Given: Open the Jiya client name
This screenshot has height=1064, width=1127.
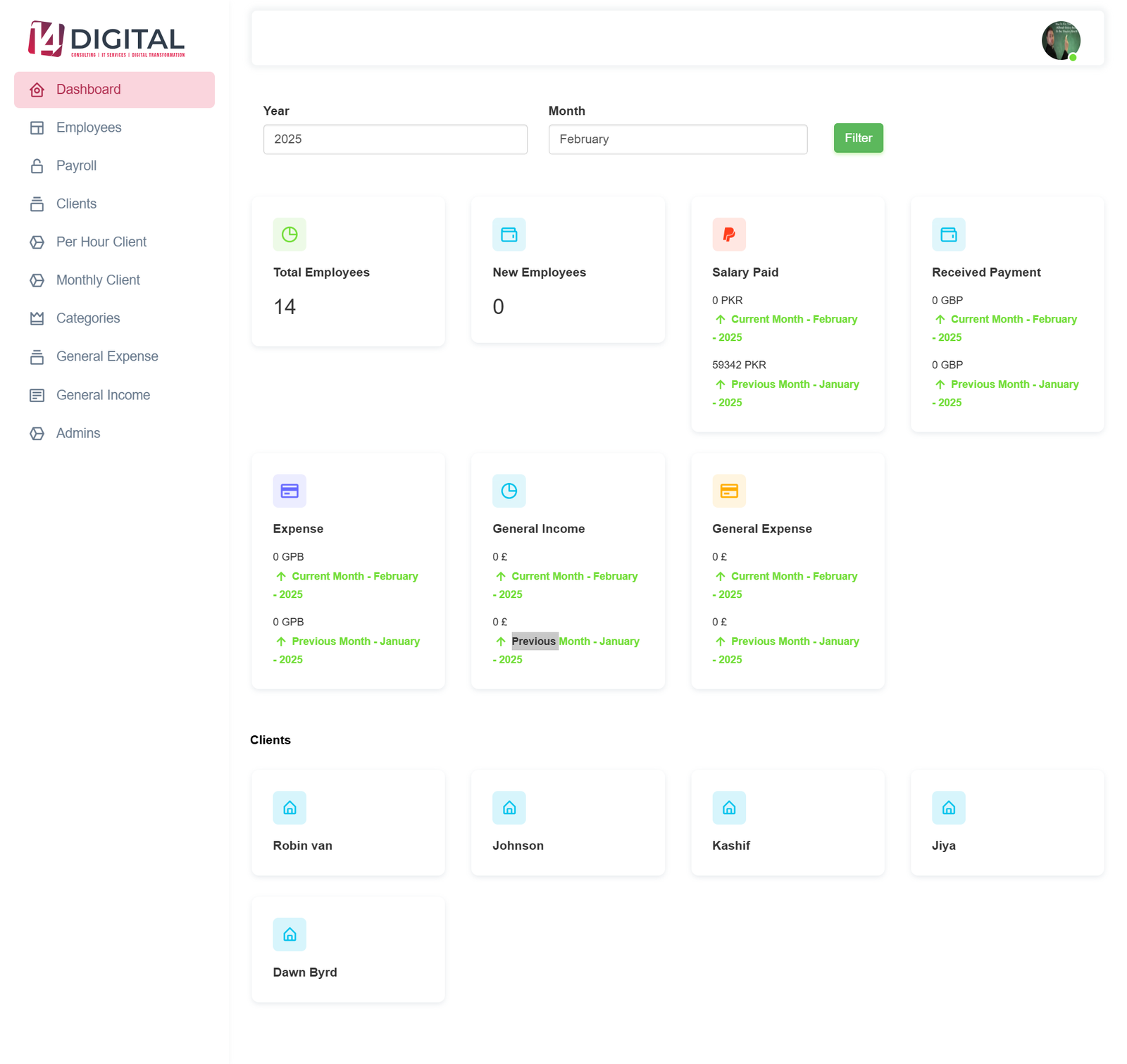Looking at the screenshot, I should click(x=943, y=846).
